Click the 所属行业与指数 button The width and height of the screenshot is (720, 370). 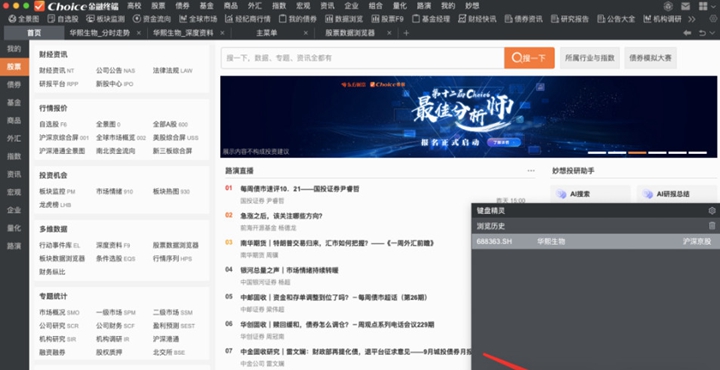[590, 58]
